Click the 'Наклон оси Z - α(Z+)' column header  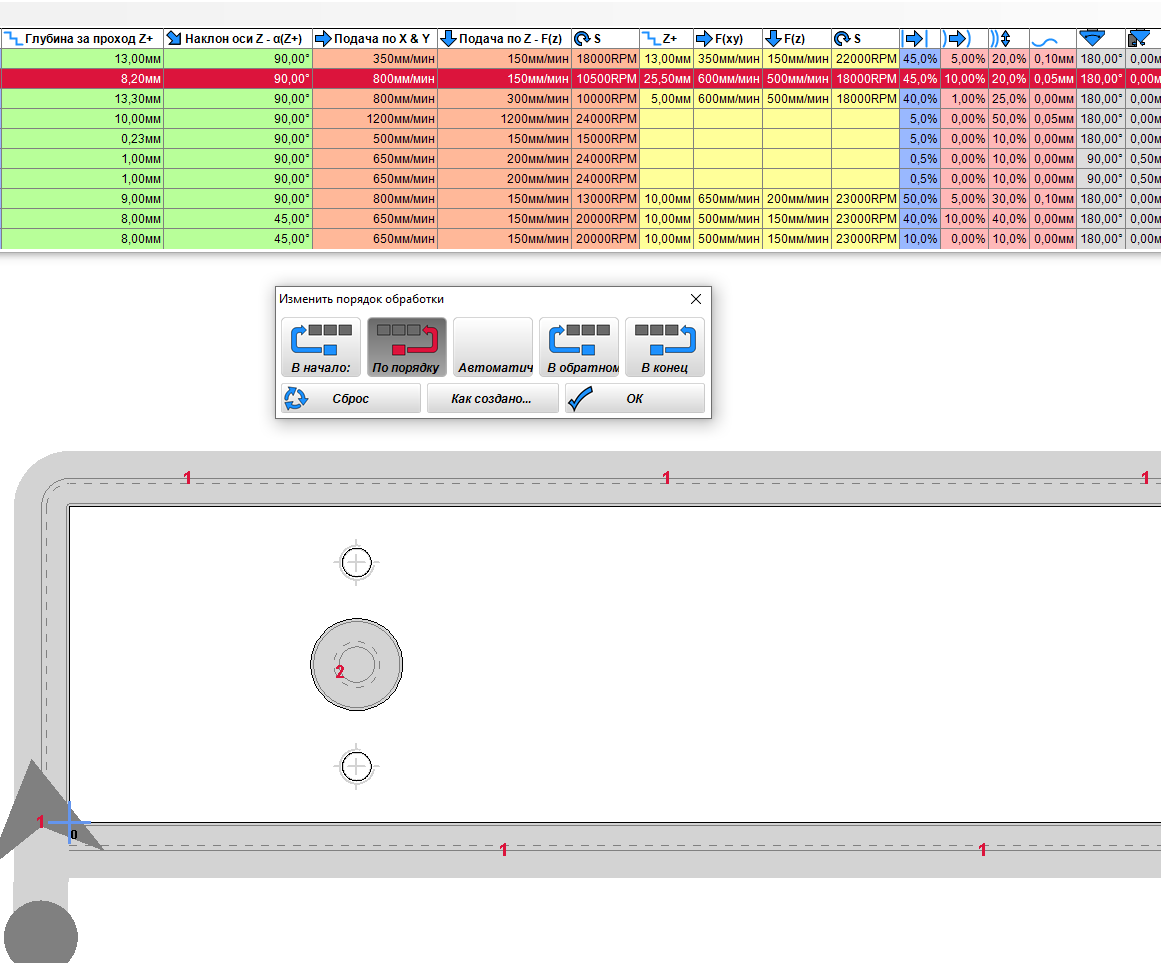(x=238, y=38)
